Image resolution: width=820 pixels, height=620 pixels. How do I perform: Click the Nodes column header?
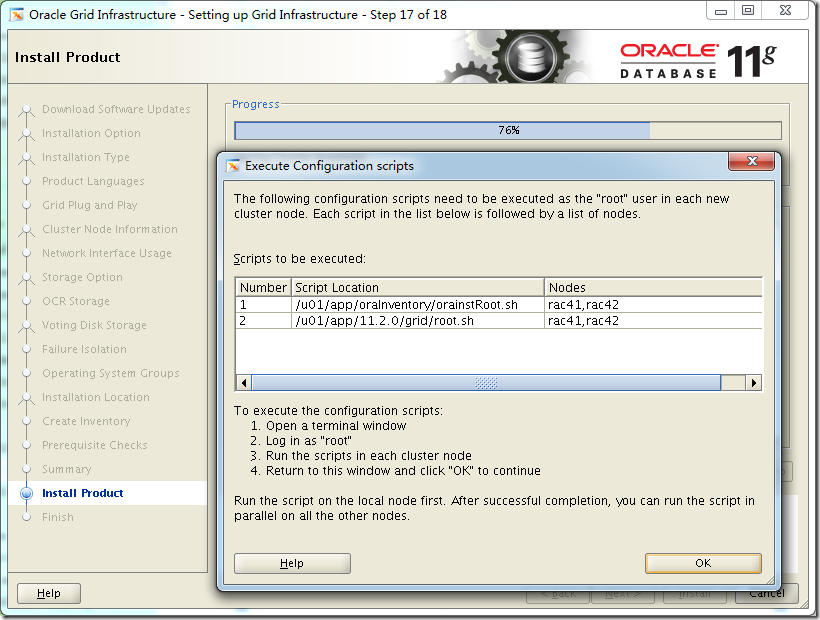[x=653, y=288]
